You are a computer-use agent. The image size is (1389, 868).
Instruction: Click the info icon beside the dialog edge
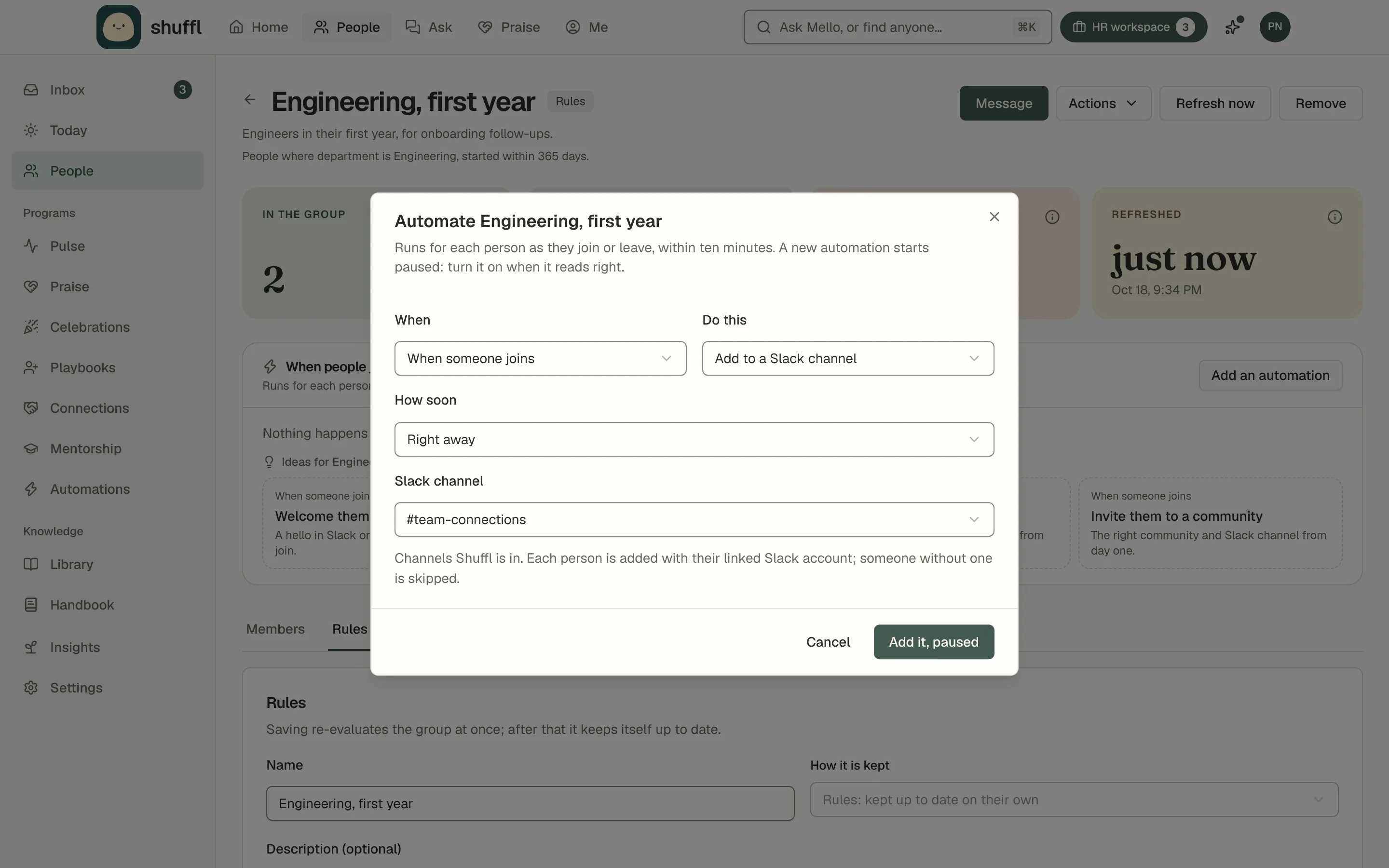[1052, 217]
